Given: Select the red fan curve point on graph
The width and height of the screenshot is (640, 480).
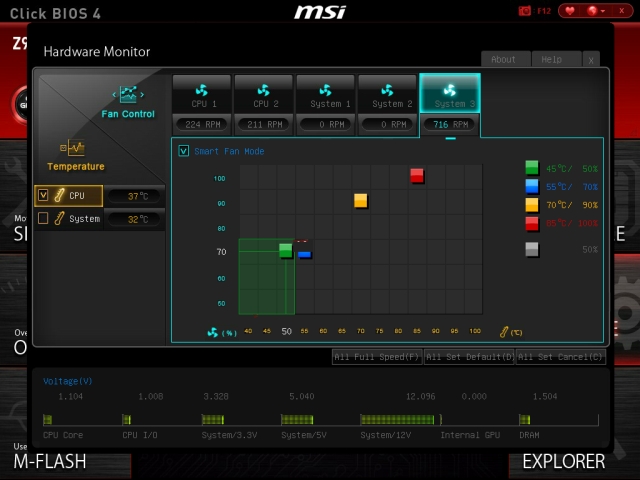Looking at the screenshot, I should [x=417, y=176].
